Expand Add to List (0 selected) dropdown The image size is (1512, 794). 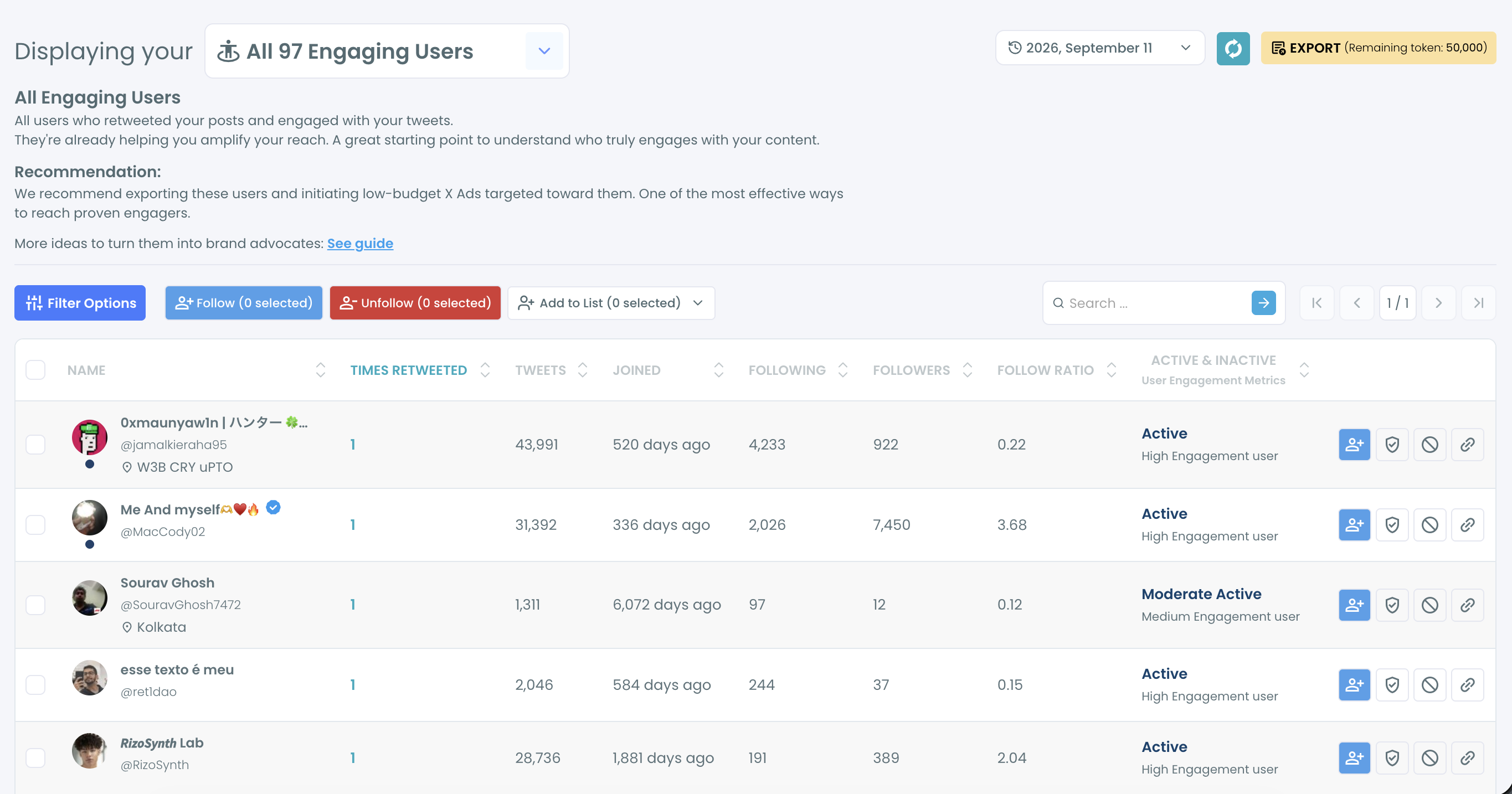tap(611, 303)
